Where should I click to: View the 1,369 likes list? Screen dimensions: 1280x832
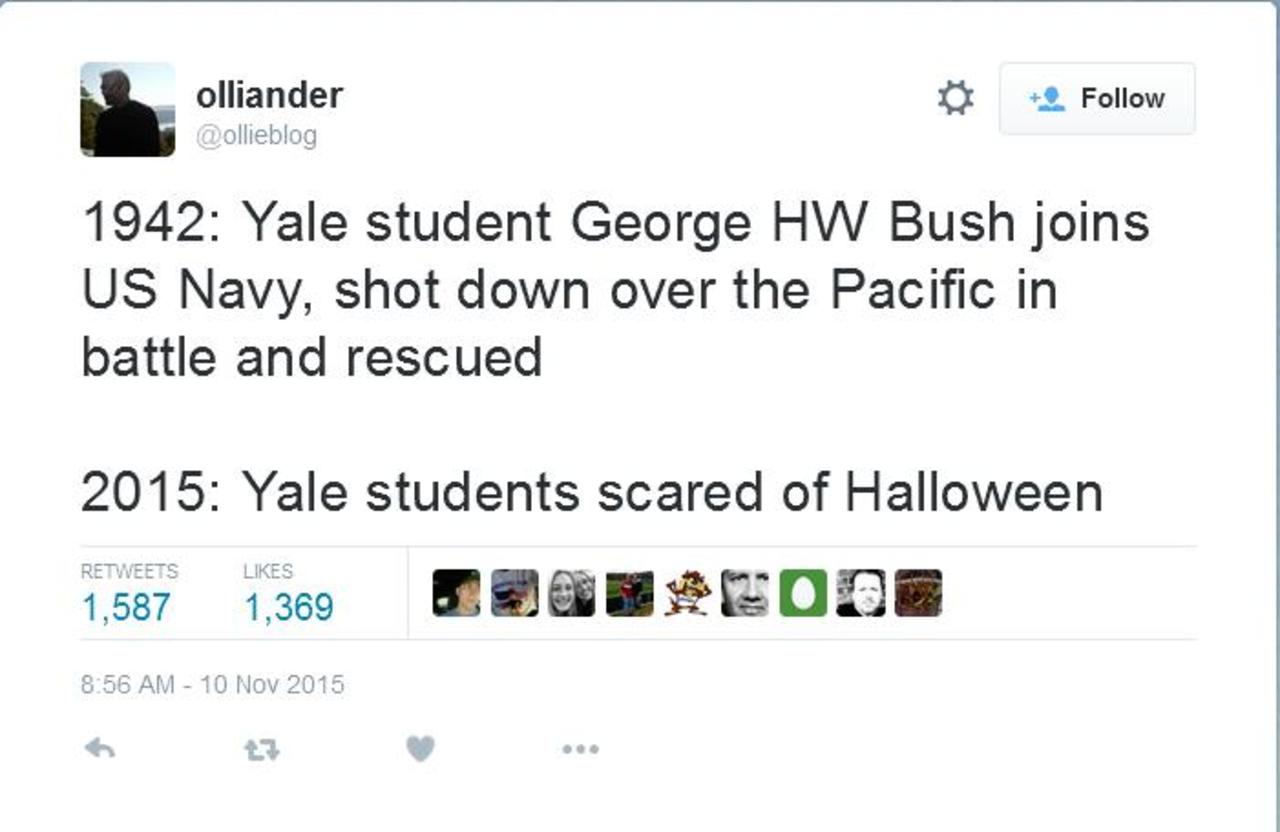click(x=289, y=606)
